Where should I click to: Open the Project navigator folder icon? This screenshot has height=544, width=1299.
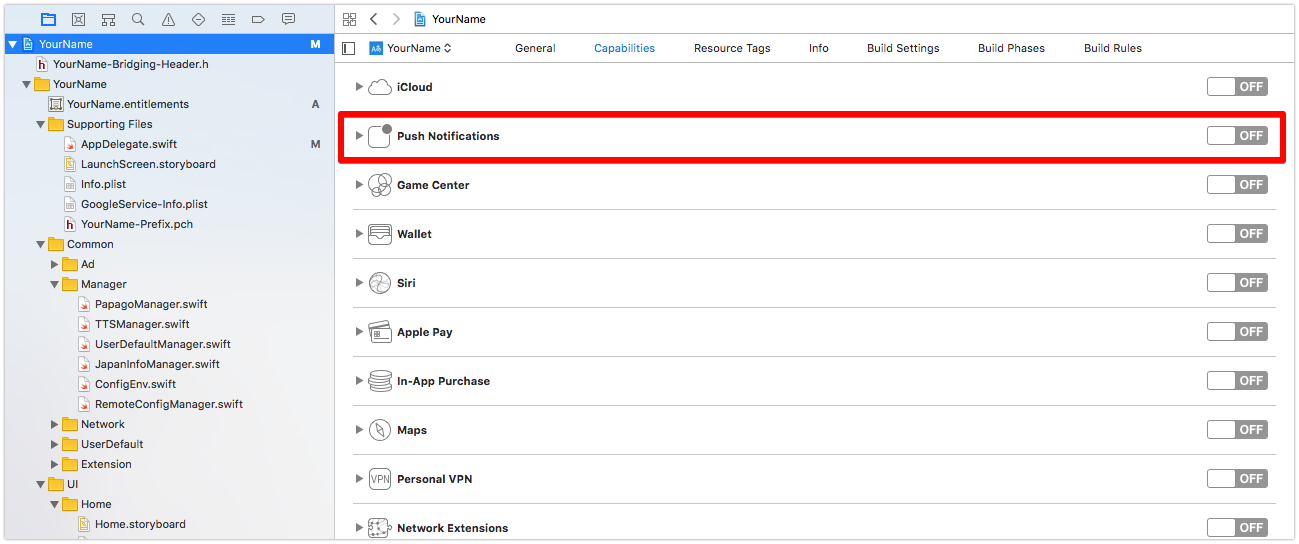coord(48,19)
